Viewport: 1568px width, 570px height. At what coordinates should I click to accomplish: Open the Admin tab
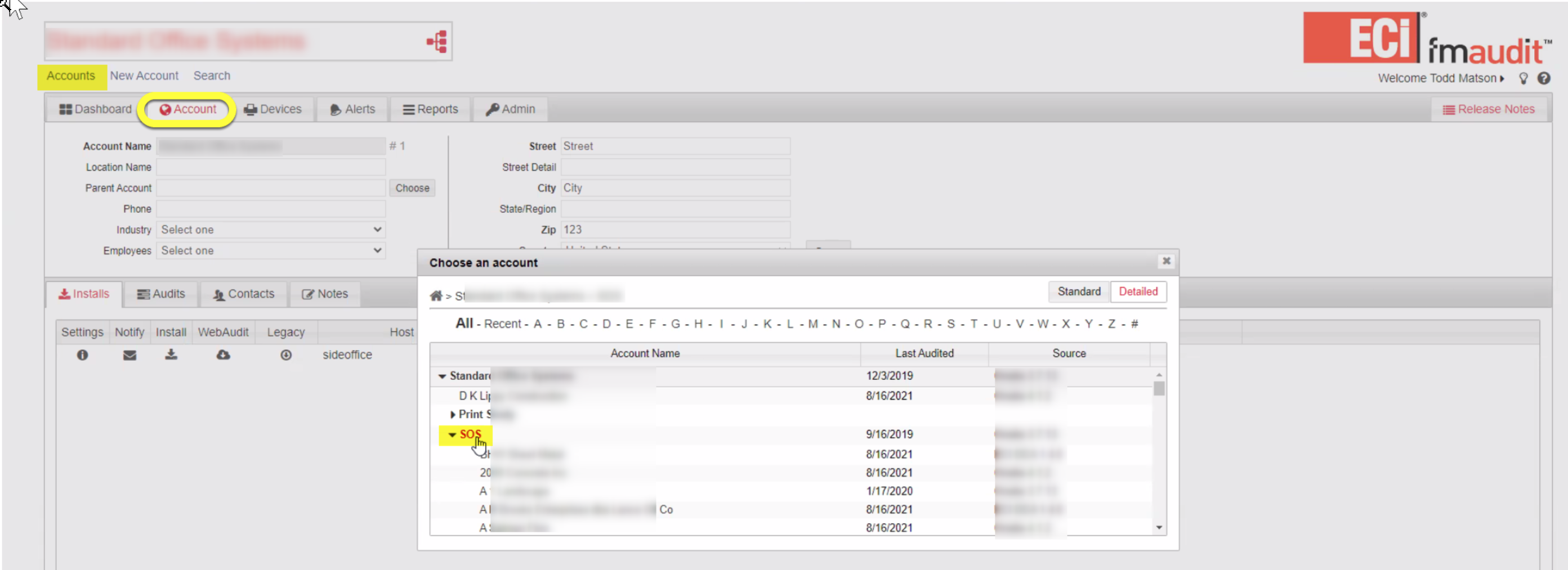point(510,109)
